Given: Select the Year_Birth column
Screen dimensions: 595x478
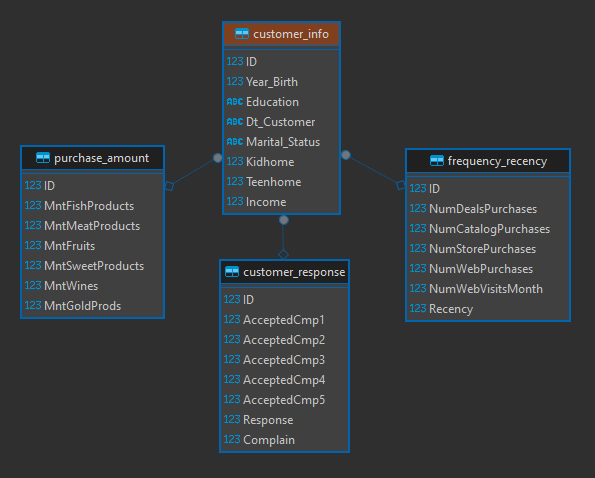Looking at the screenshot, I should click(x=282, y=82).
